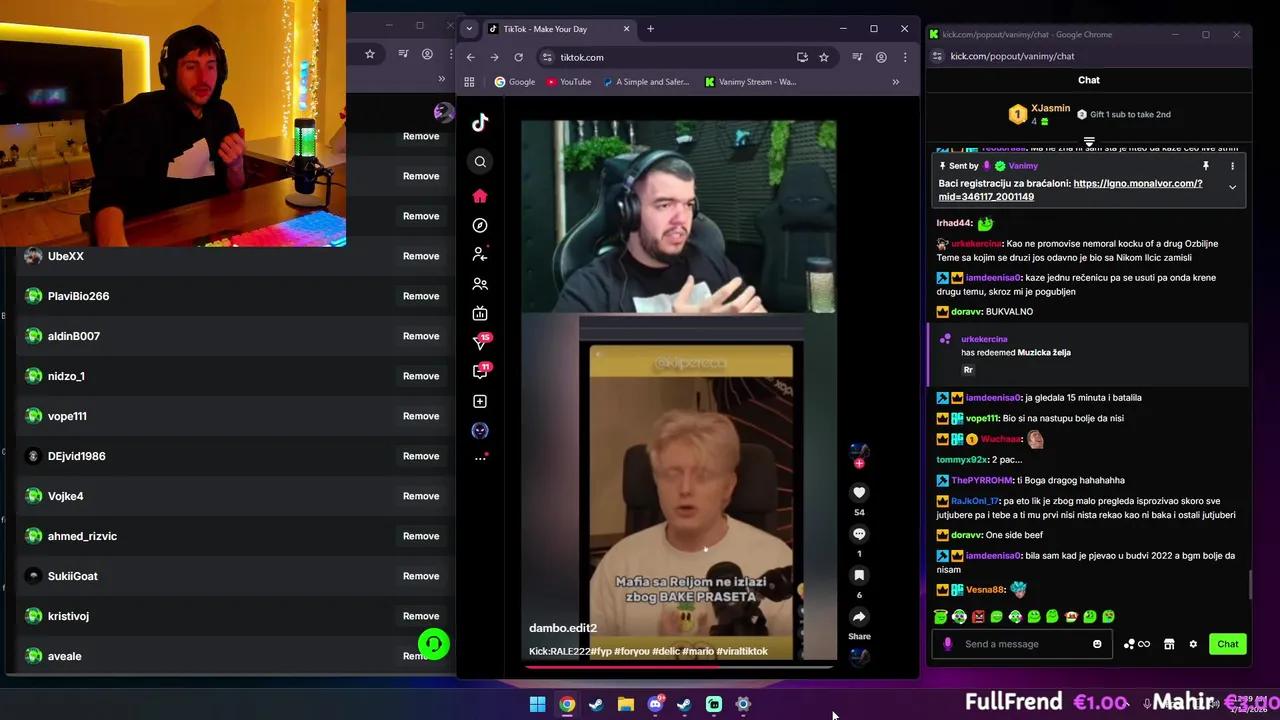Screen dimensions: 1280x720
Task: Go to TikTok For You home icon
Action: pyautogui.click(x=480, y=196)
